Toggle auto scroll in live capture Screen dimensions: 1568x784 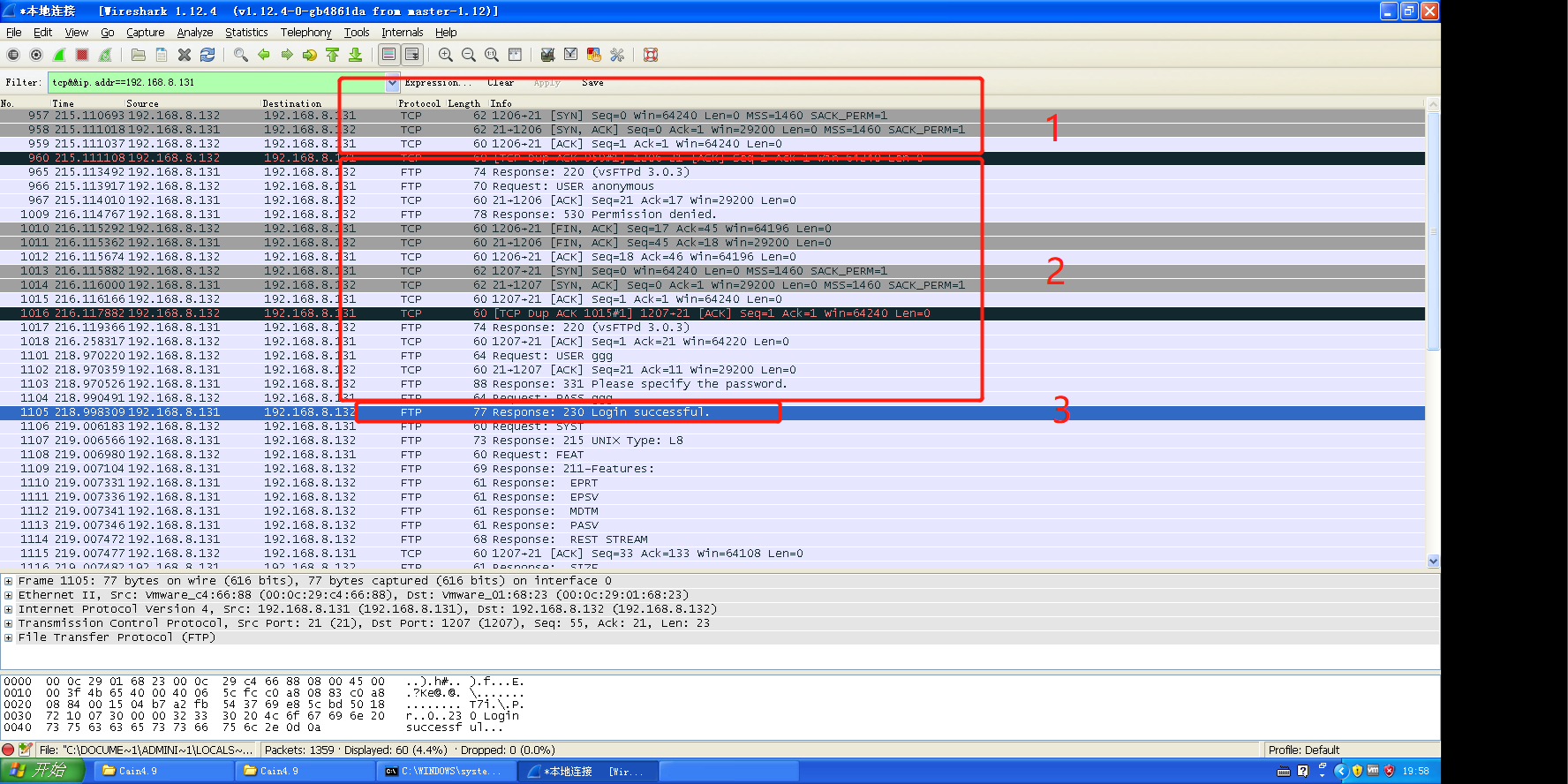click(x=412, y=55)
